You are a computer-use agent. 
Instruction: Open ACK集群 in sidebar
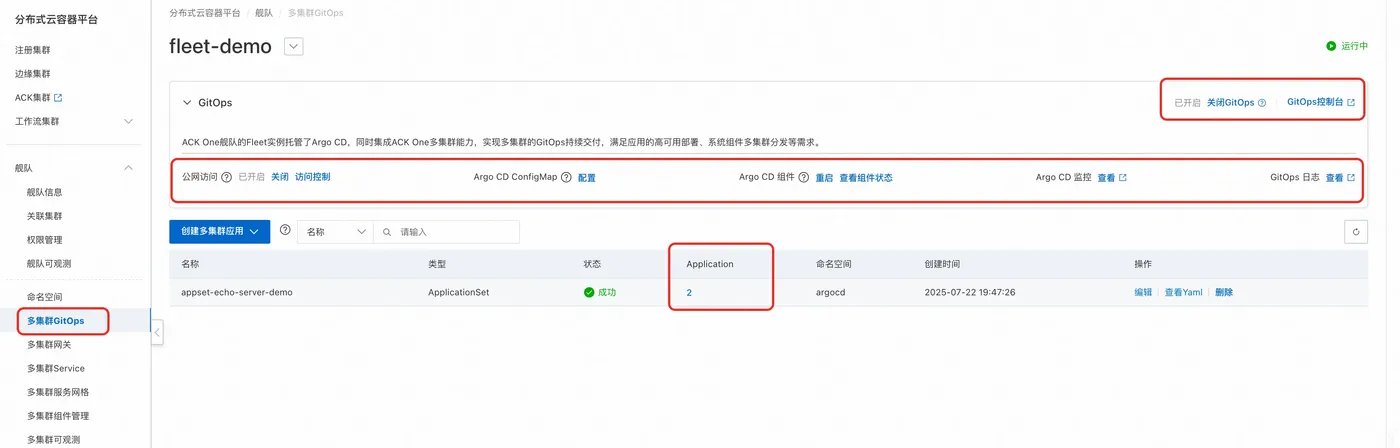33,98
